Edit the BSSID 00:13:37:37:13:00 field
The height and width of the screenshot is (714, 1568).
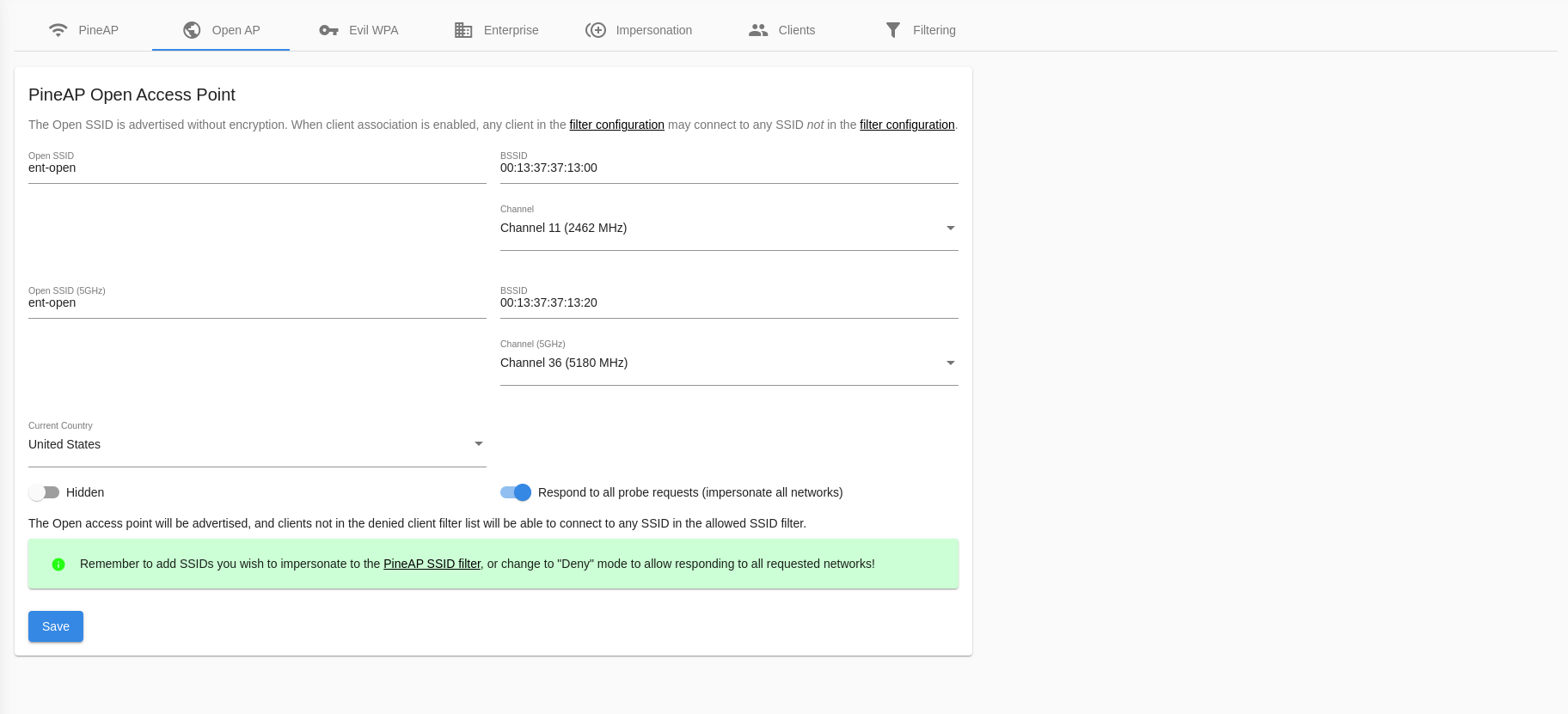click(x=729, y=168)
